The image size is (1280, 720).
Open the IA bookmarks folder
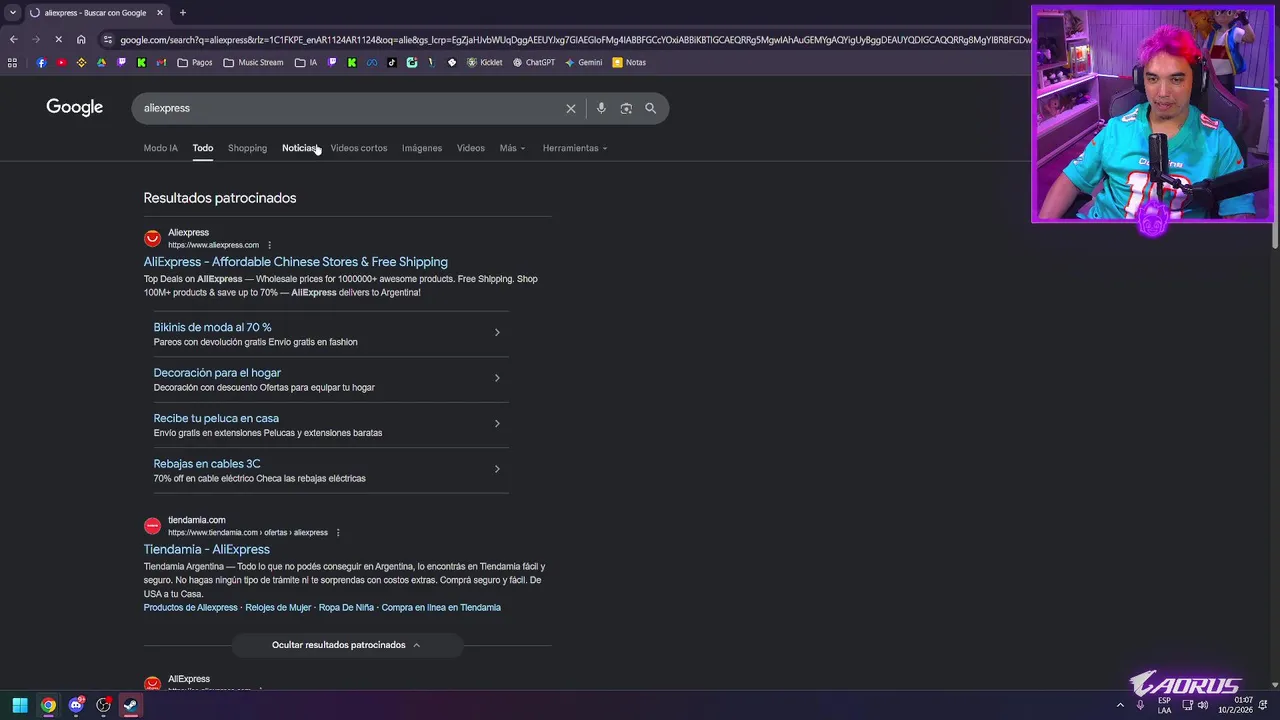[x=306, y=62]
